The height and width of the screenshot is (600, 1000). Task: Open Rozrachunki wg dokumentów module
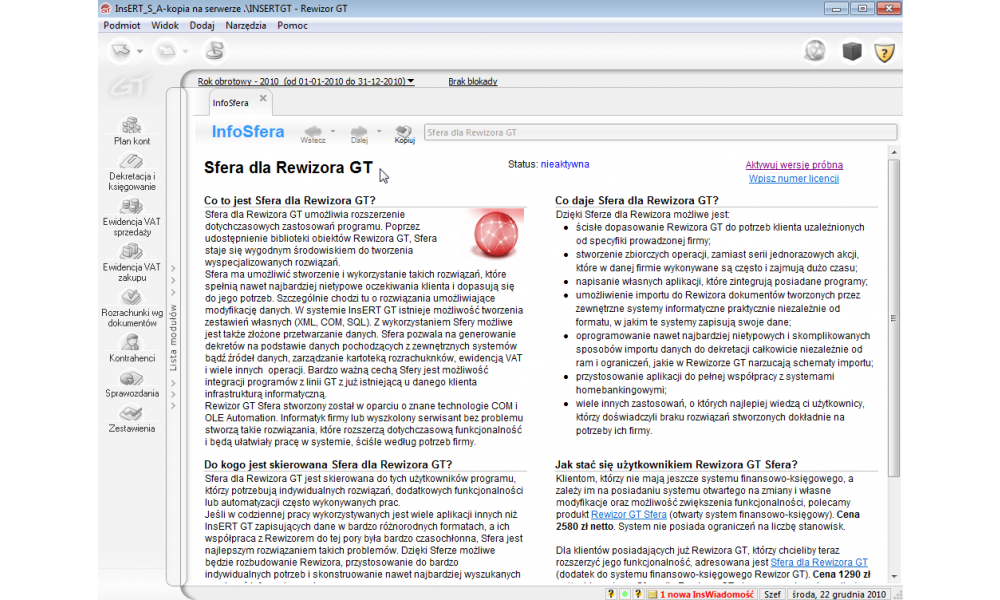[x=131, y=308]
